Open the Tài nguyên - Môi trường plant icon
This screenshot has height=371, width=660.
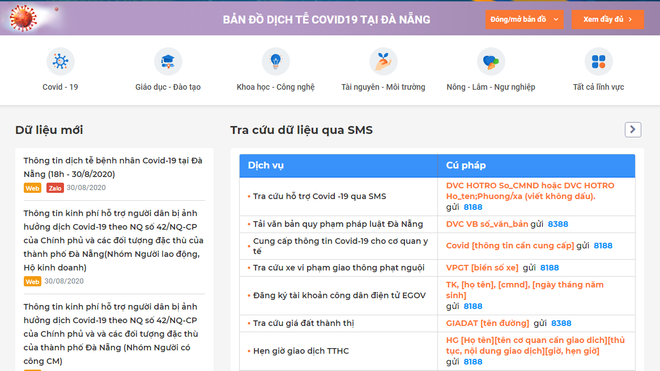383,61
